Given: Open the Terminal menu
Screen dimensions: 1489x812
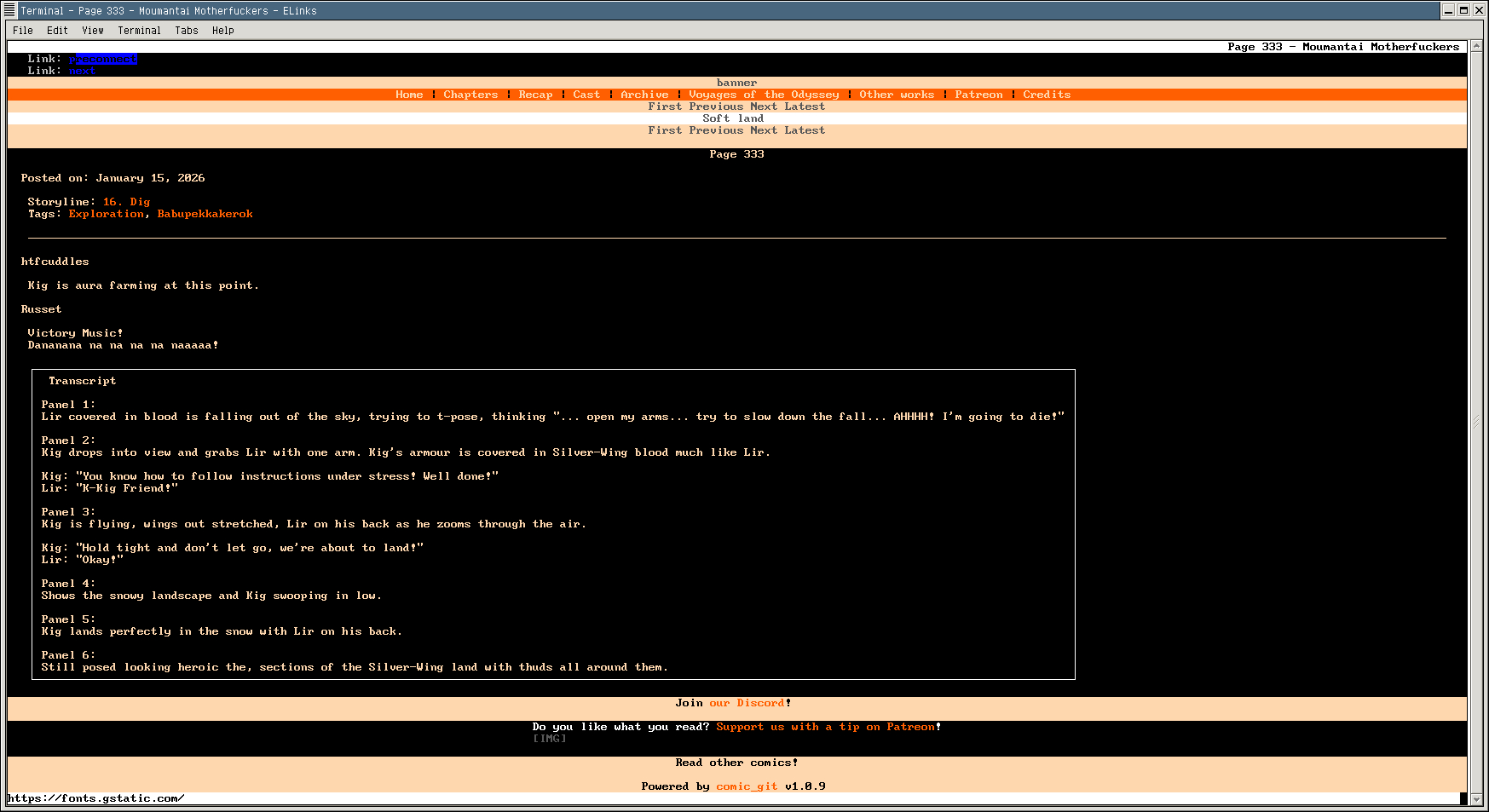Looking at the screenshot, I should click(x=139, y=31).
